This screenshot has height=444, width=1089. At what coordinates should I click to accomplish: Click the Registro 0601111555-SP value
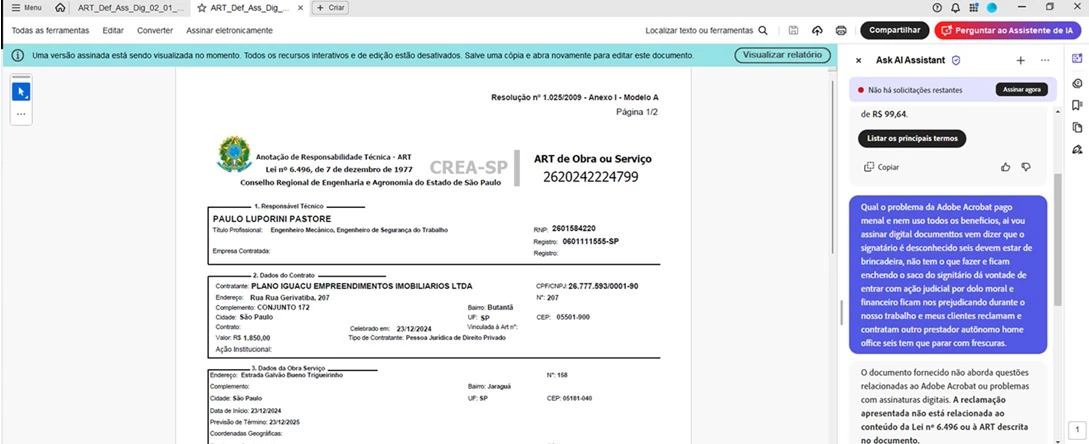tap(590, 241)
